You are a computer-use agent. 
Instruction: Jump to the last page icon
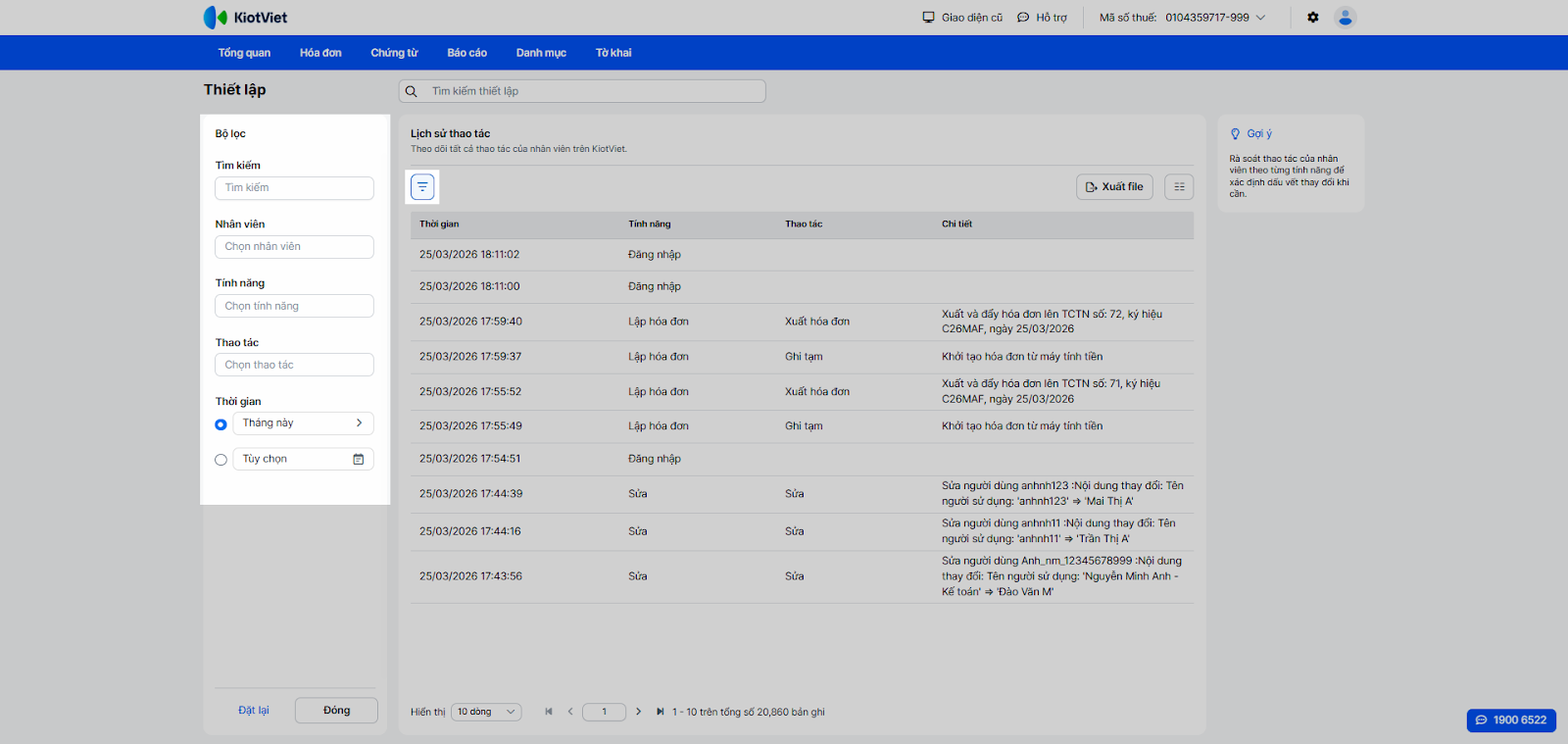pos(660,712)
